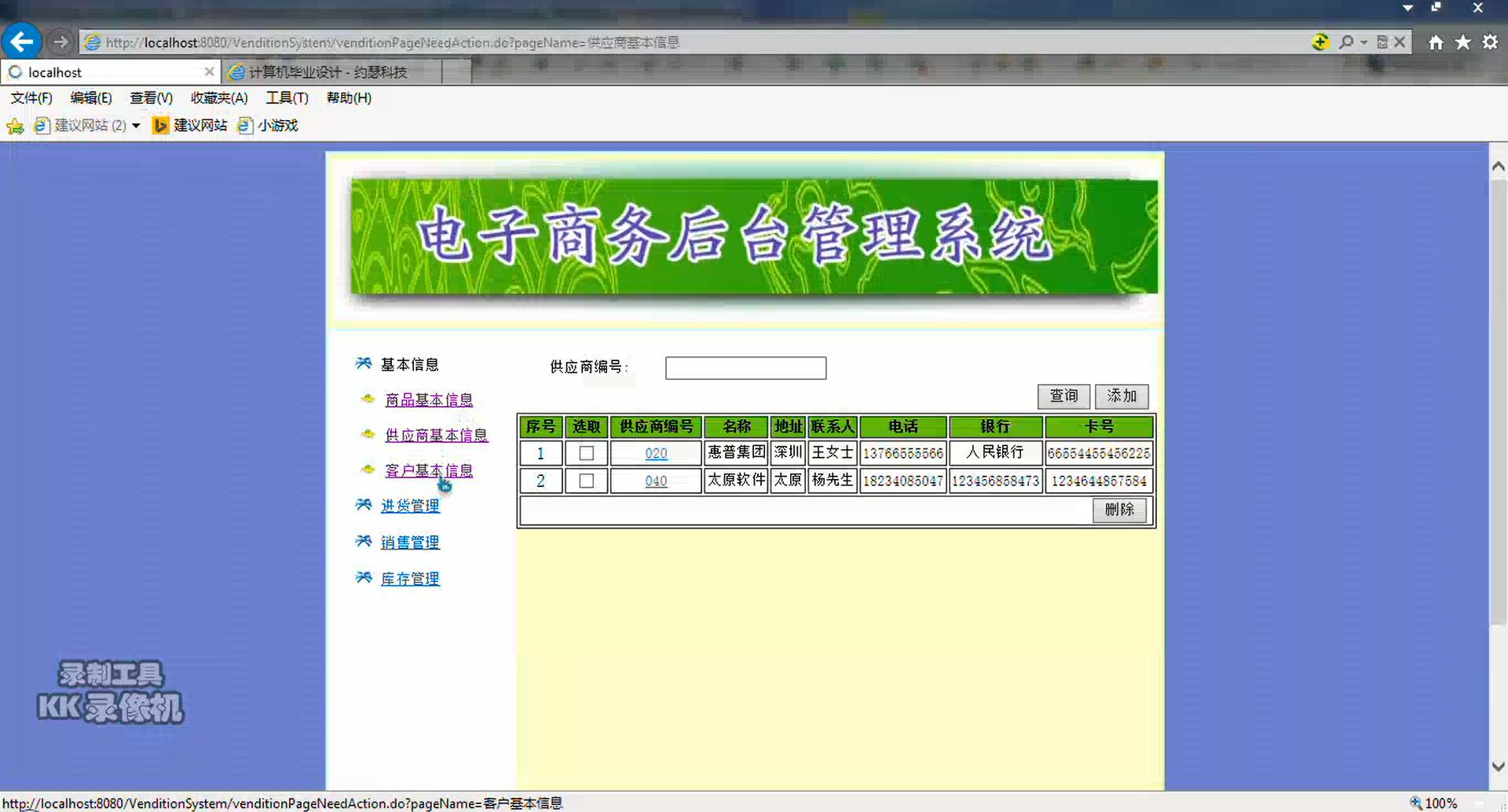Screen dimensions: 1508x812
Task: Click the address bar URL field
Action: click(691, 42)
